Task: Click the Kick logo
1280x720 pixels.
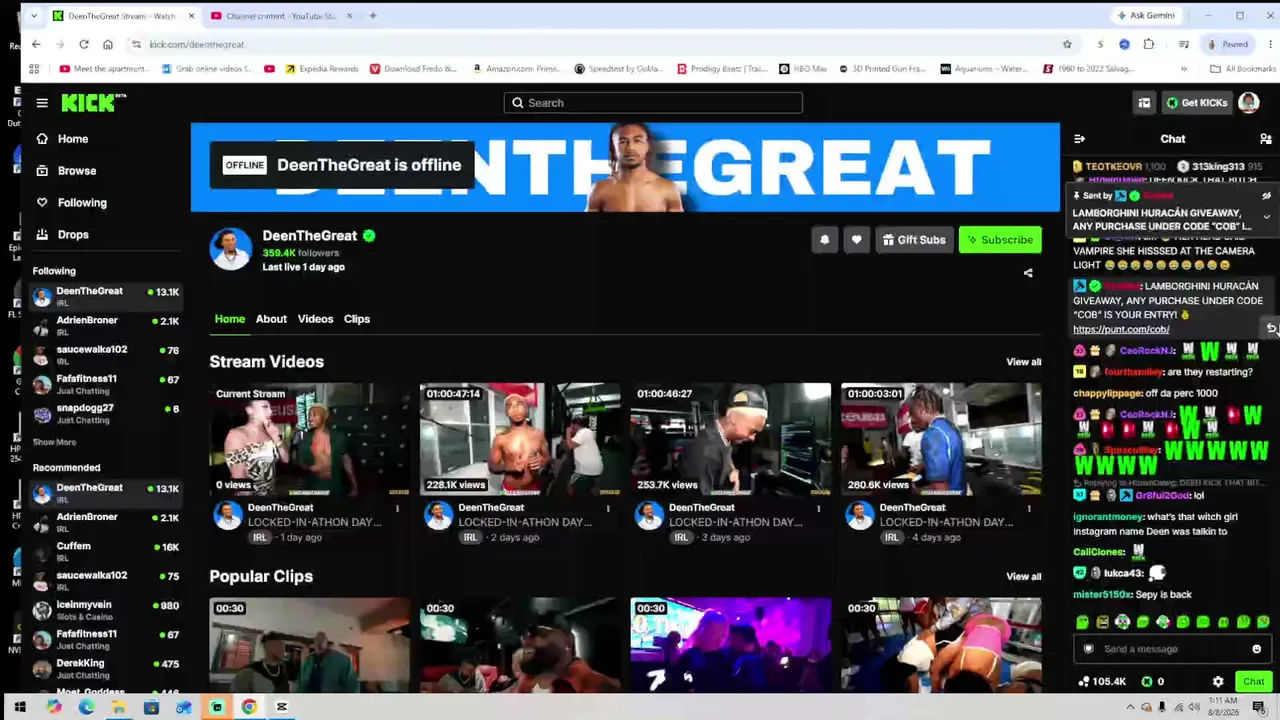Action: (93, 102)
